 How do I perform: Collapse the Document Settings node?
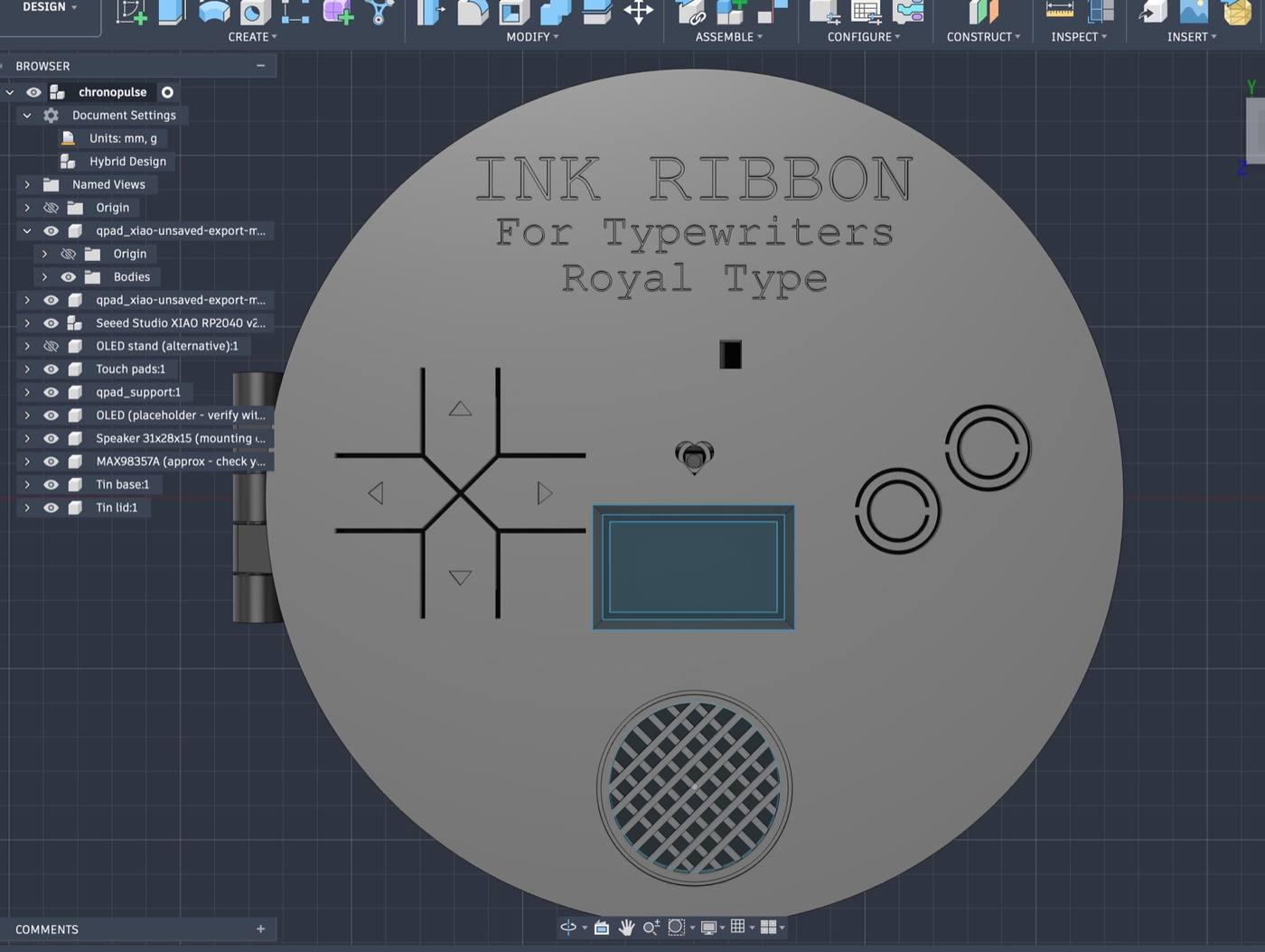(27, 115)
